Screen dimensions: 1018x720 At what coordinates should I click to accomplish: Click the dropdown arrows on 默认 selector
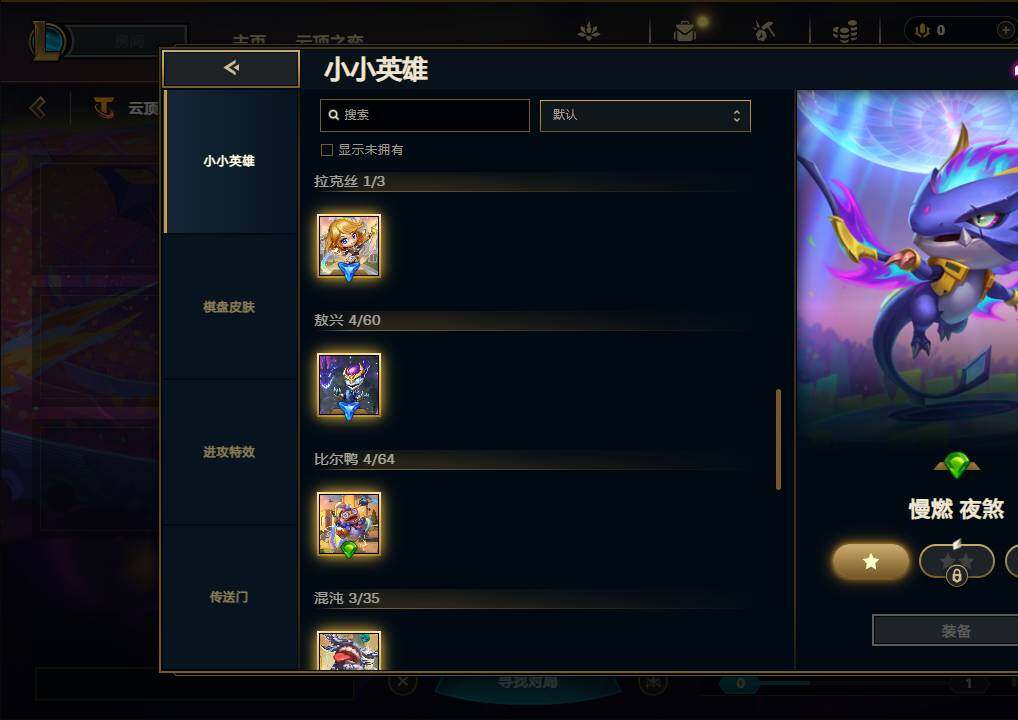[x=736, y=116]
